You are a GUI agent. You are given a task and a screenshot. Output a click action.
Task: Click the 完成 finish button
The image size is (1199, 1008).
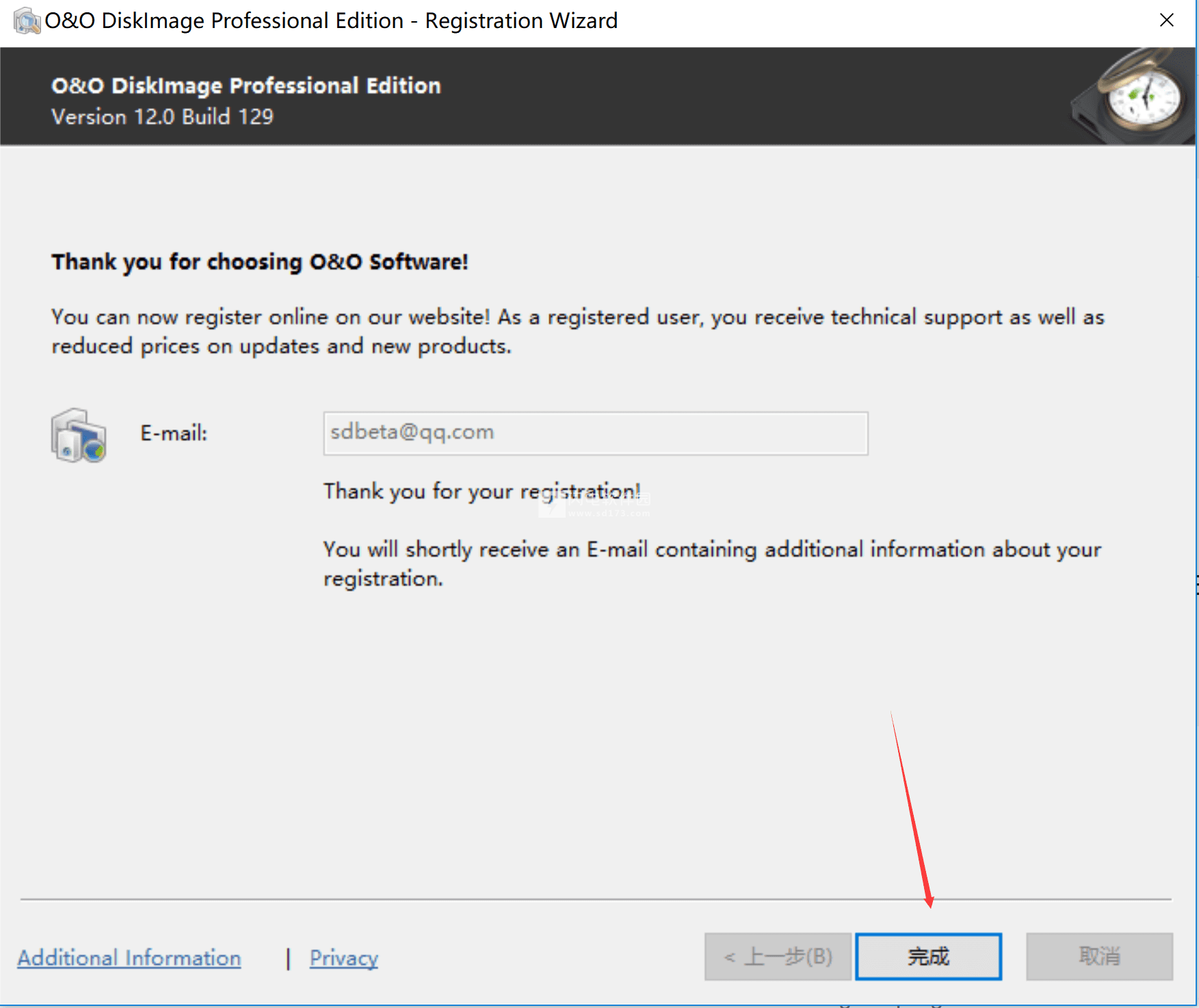pyautogui.click(x=928, y=956)
